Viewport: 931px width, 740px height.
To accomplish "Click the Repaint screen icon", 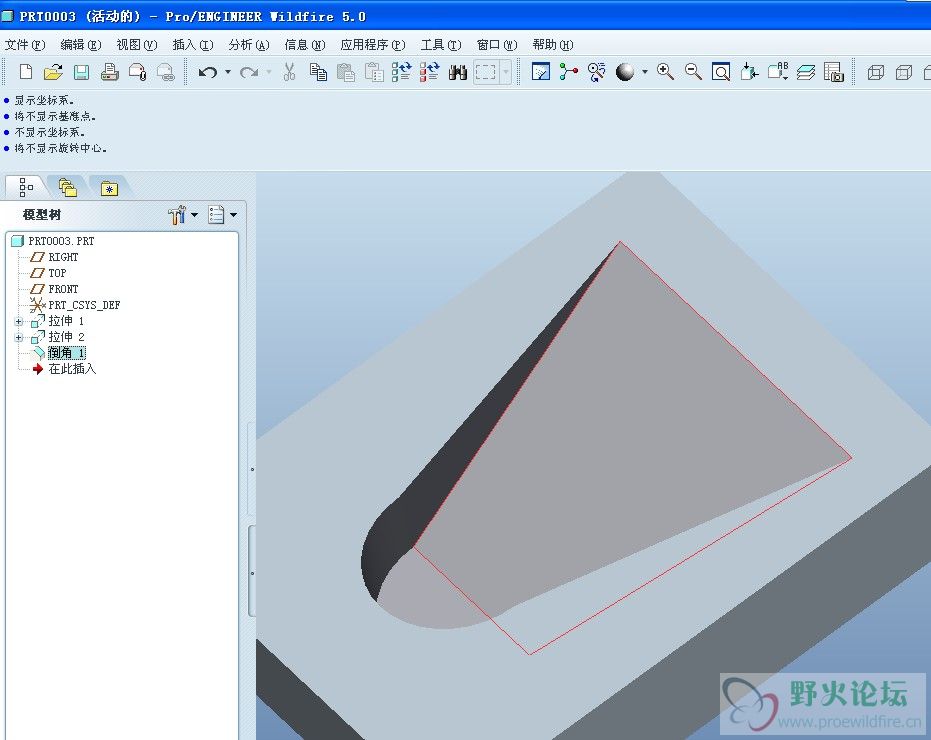I will pos(540,72).
